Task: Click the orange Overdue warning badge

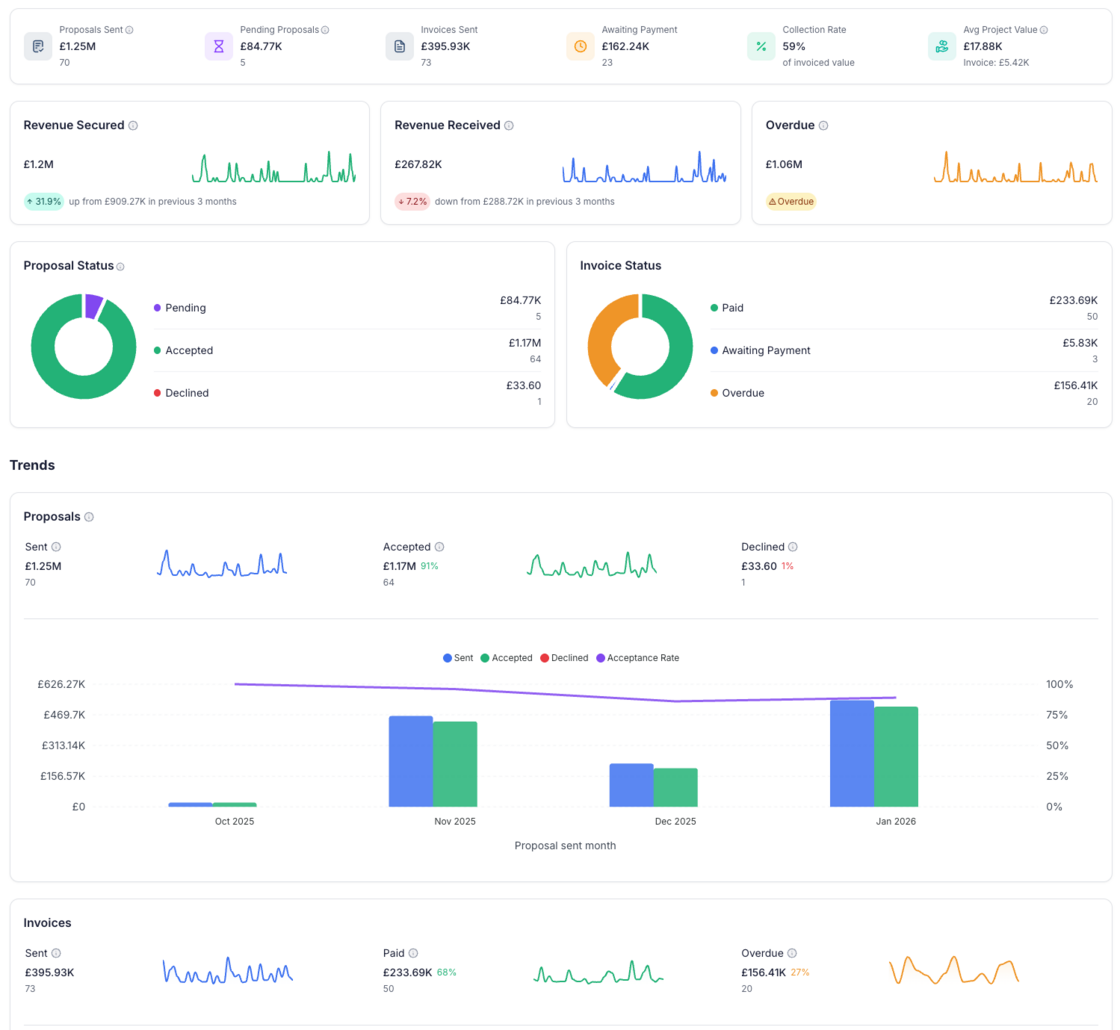Action: [x=791, y=201]
